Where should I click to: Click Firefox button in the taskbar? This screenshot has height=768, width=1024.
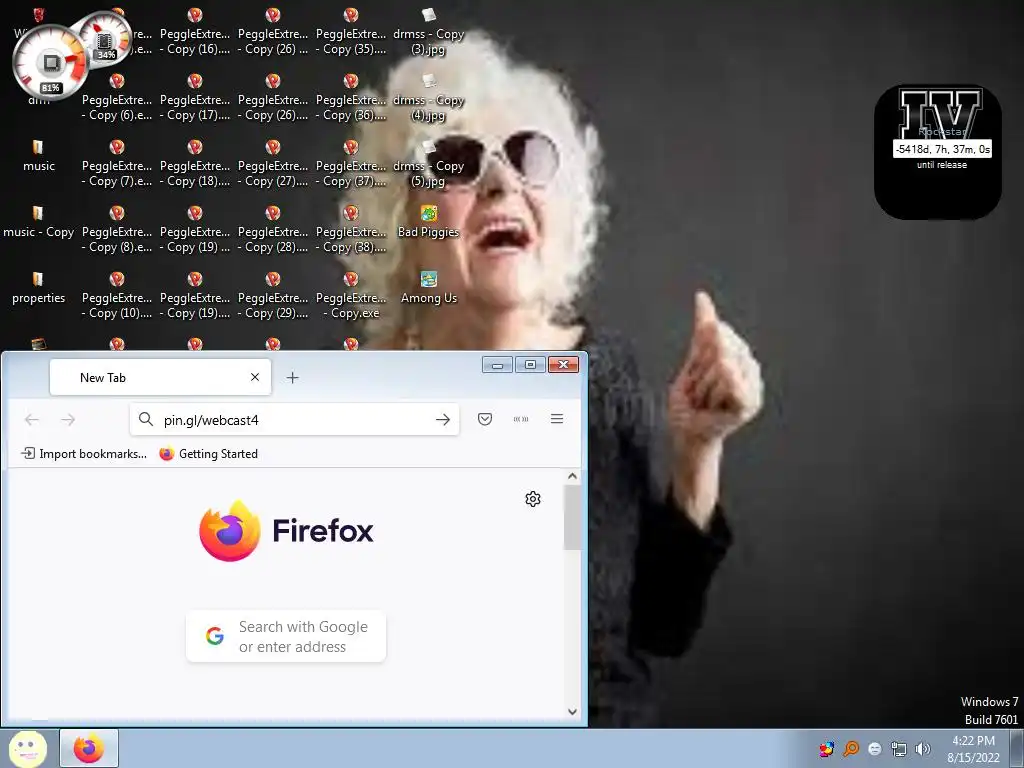[x=89, y=748]
